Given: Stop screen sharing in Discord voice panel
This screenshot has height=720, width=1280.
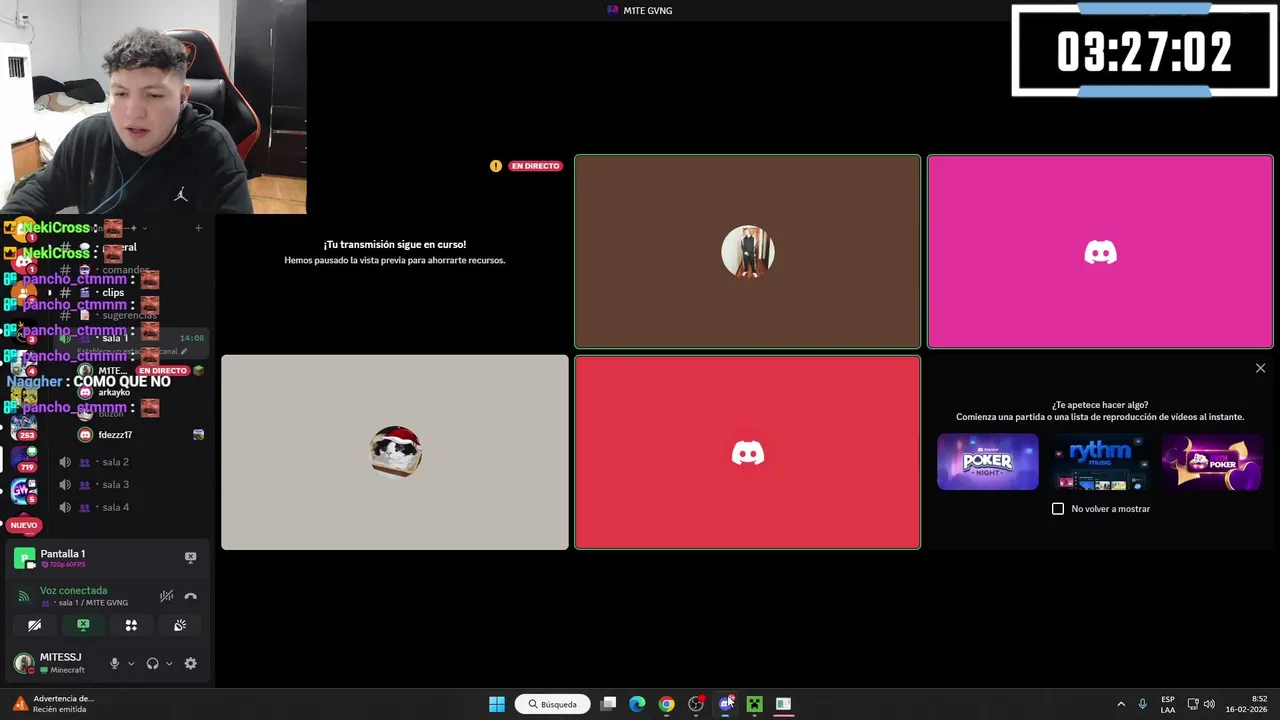Looking at the screenshot, I should pos(83,625).
